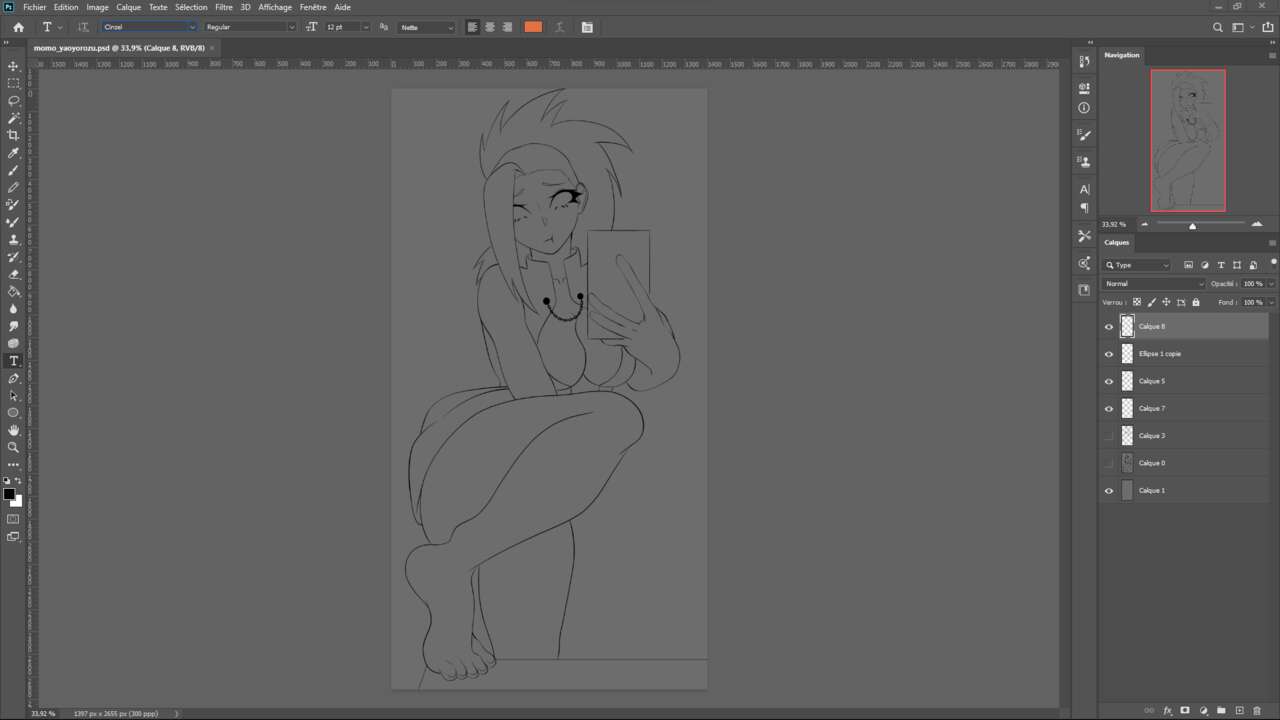Select the Zoom tool in toolbar

coord(13,447)
